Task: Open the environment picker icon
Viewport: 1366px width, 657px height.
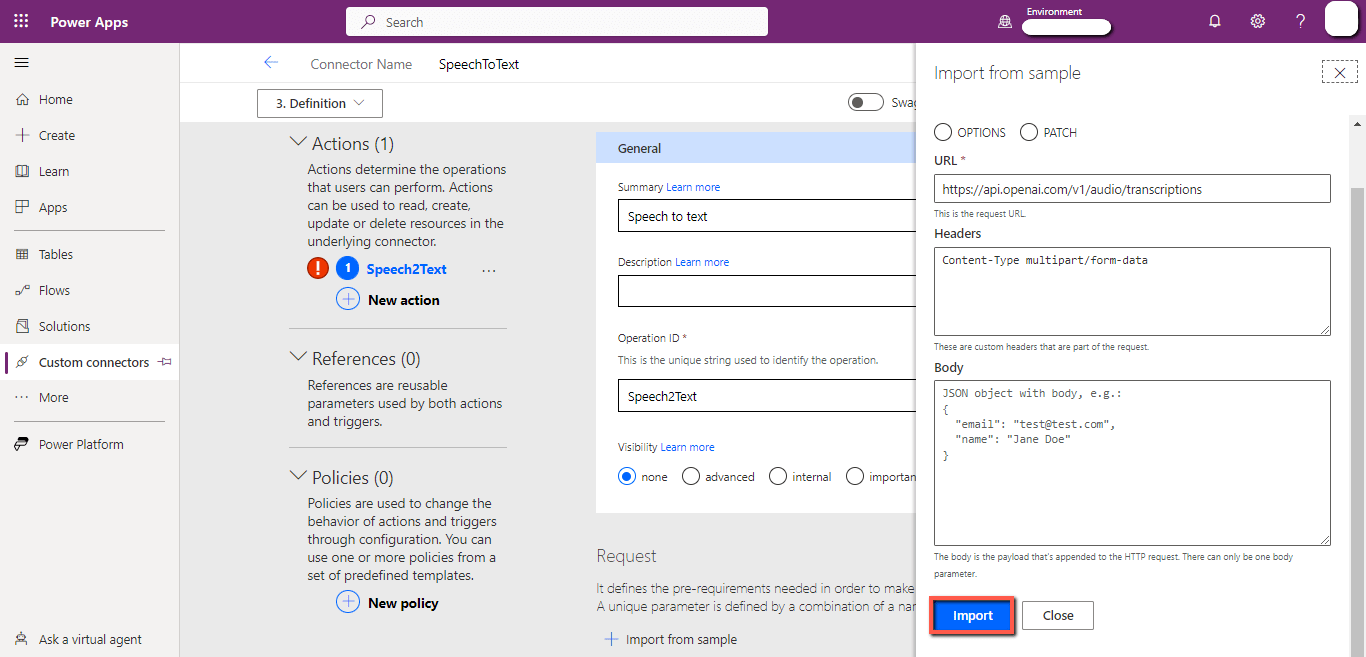Action: [x=1005, y=21]
